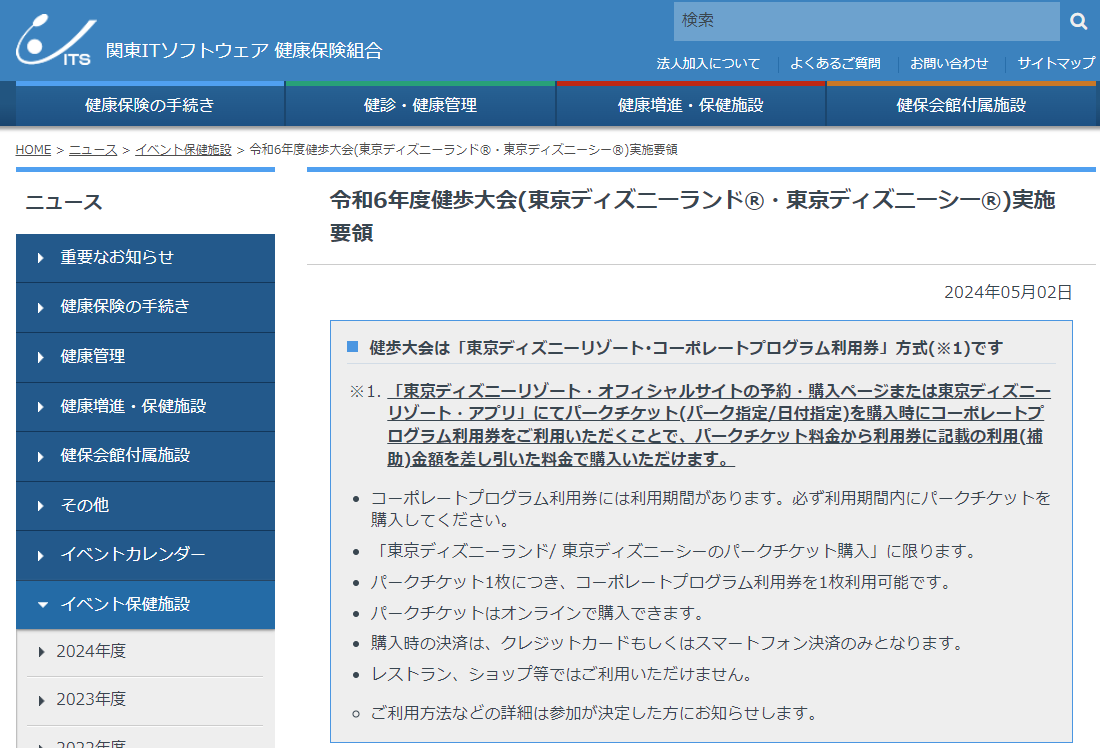The image size is (1100, 748).
Task: Open the サイトマップ link
Action: pyautogui.click(x=1056, y=63)
